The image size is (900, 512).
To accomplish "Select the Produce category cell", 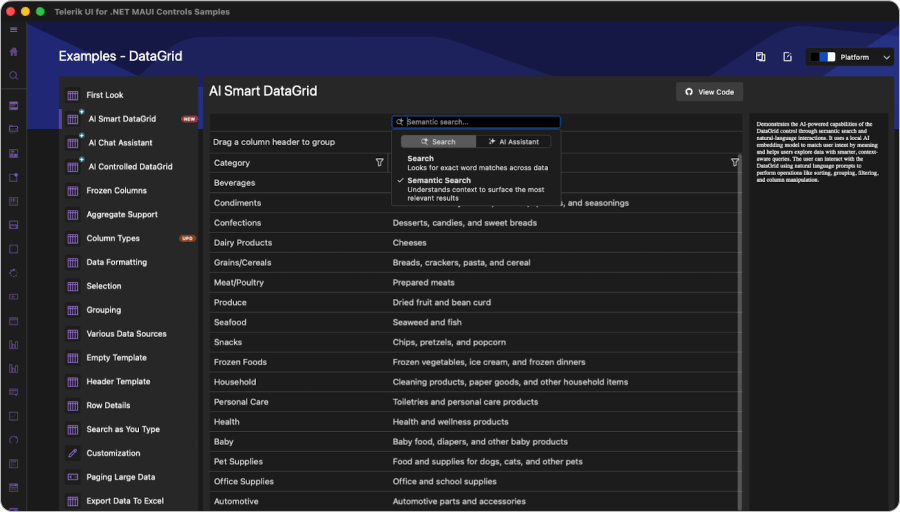I will pyautogui.click(x=298, y=302).
